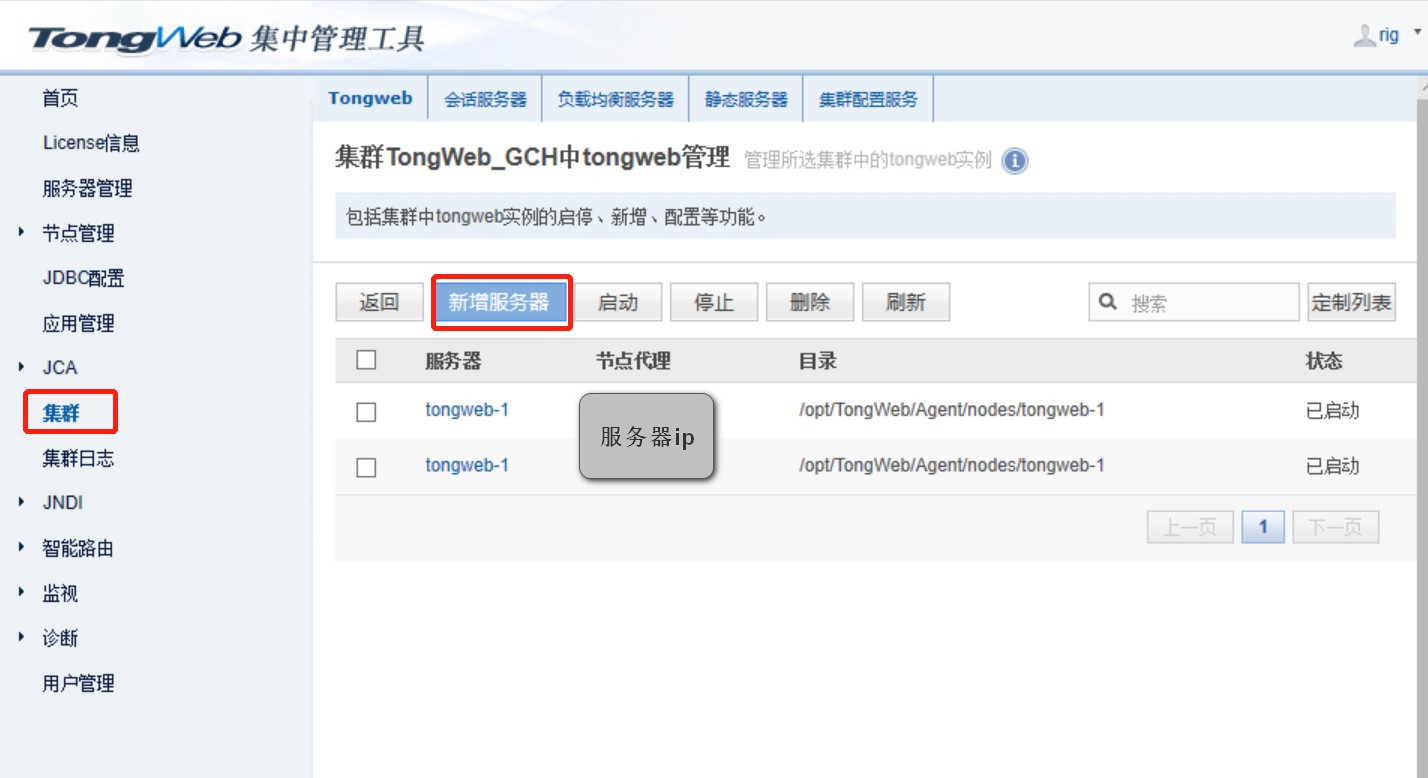Click the 删除 button
The height and width of the screenshot is (778, 1428).
click(x=810, y=302)
